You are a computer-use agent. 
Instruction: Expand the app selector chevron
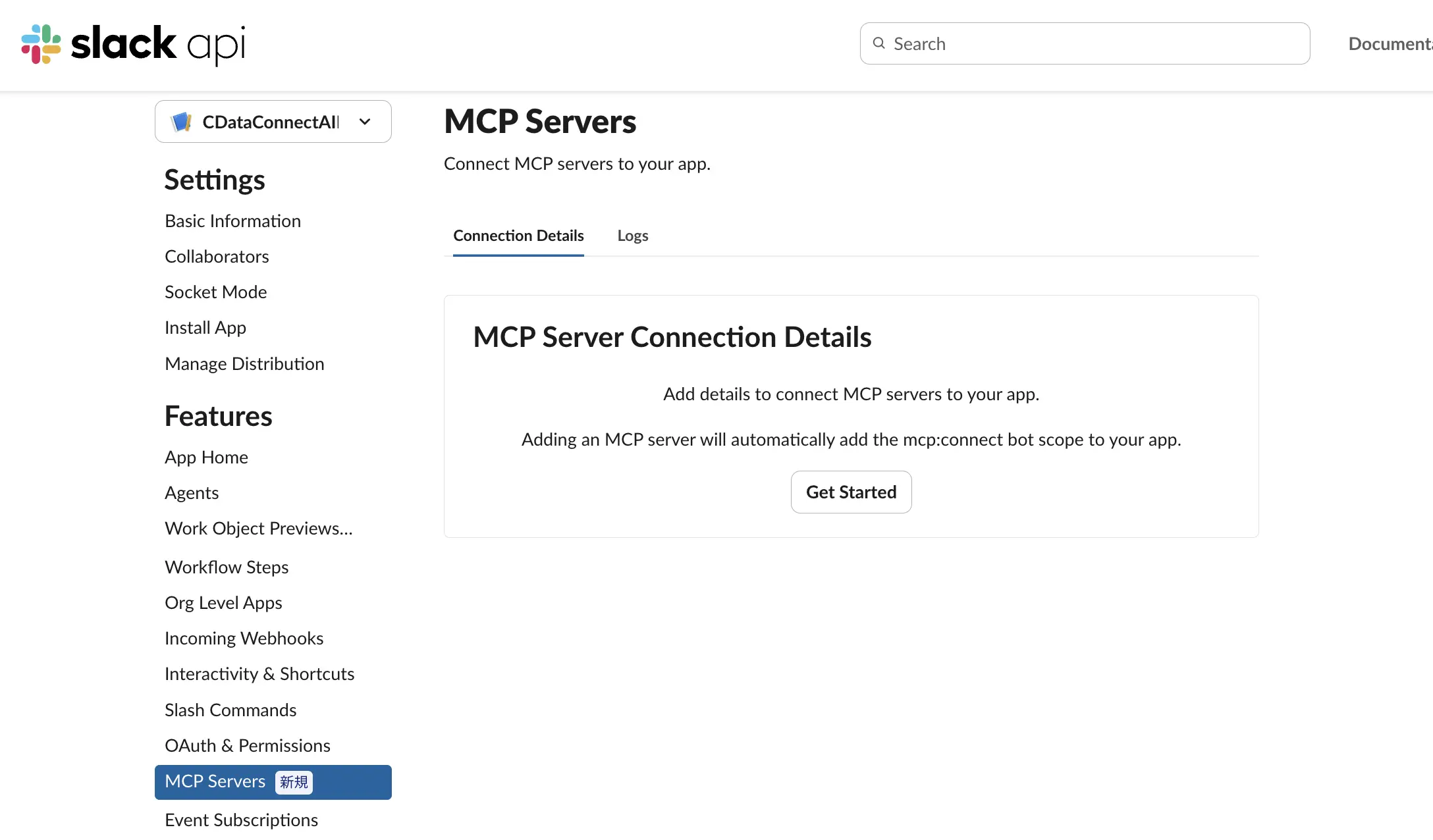[x=365, y=122]
